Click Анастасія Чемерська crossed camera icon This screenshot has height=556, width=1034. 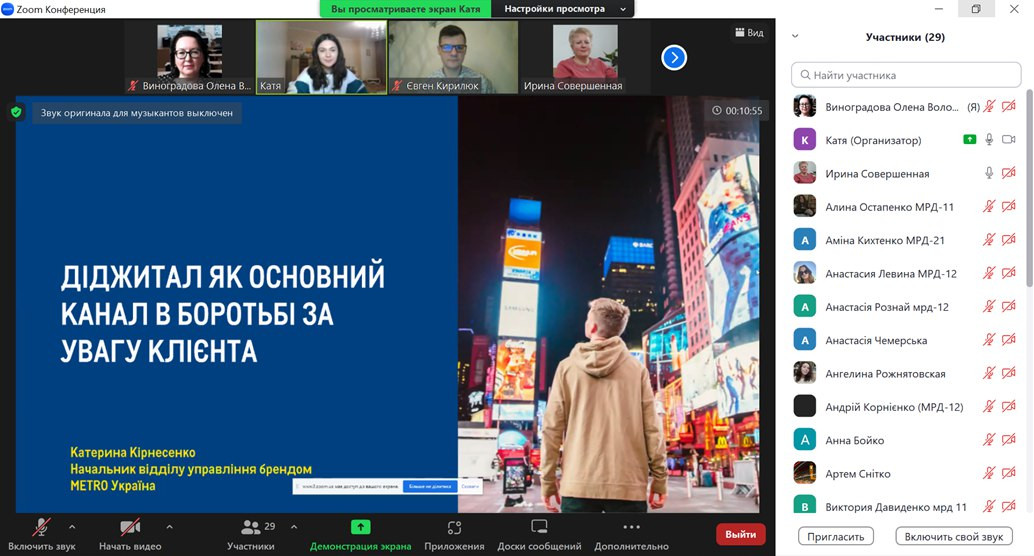(x=1008, y=340)
